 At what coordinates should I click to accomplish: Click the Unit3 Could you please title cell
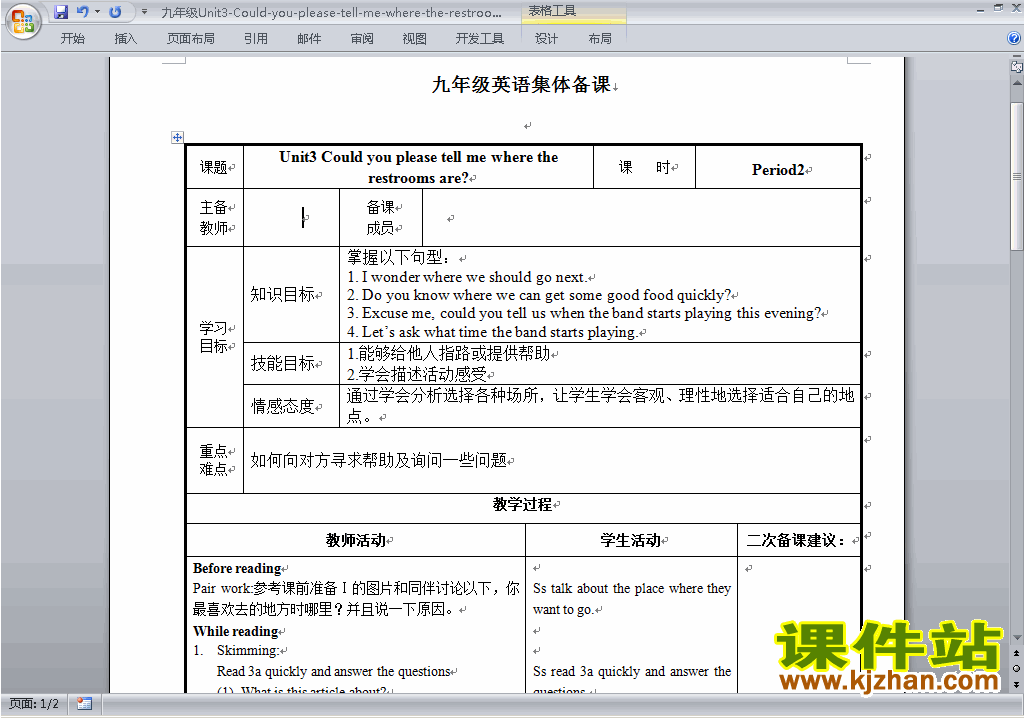tap(419, 167)
